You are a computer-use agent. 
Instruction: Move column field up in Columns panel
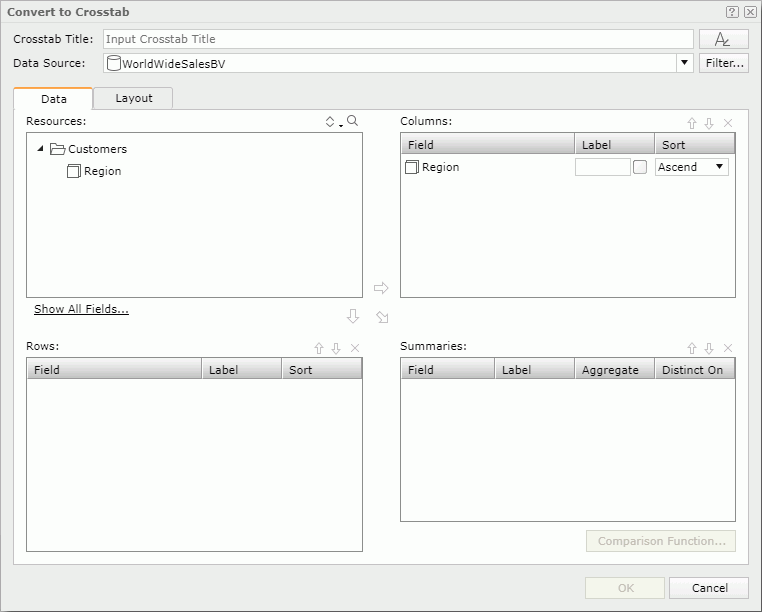point(691,123)
